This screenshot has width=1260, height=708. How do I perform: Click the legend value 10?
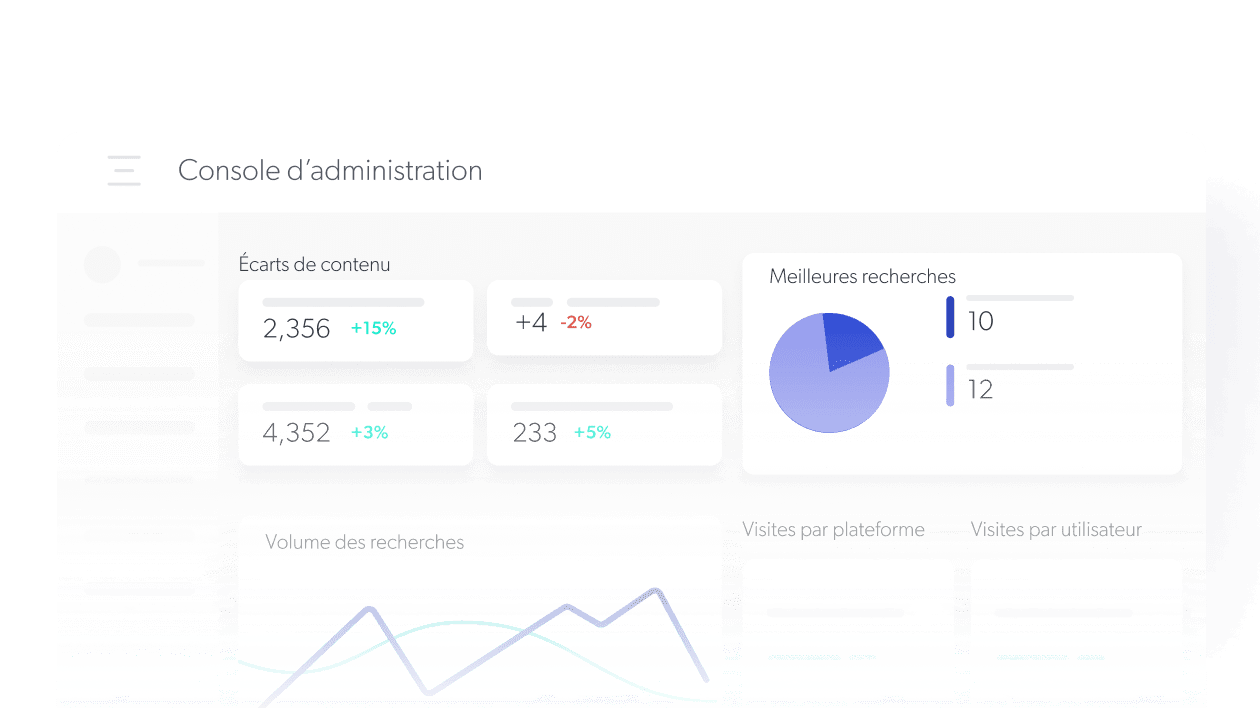980,322
